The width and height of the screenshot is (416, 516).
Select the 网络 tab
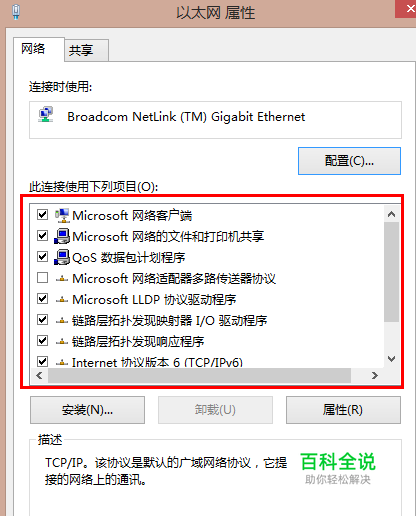(33, 49)
